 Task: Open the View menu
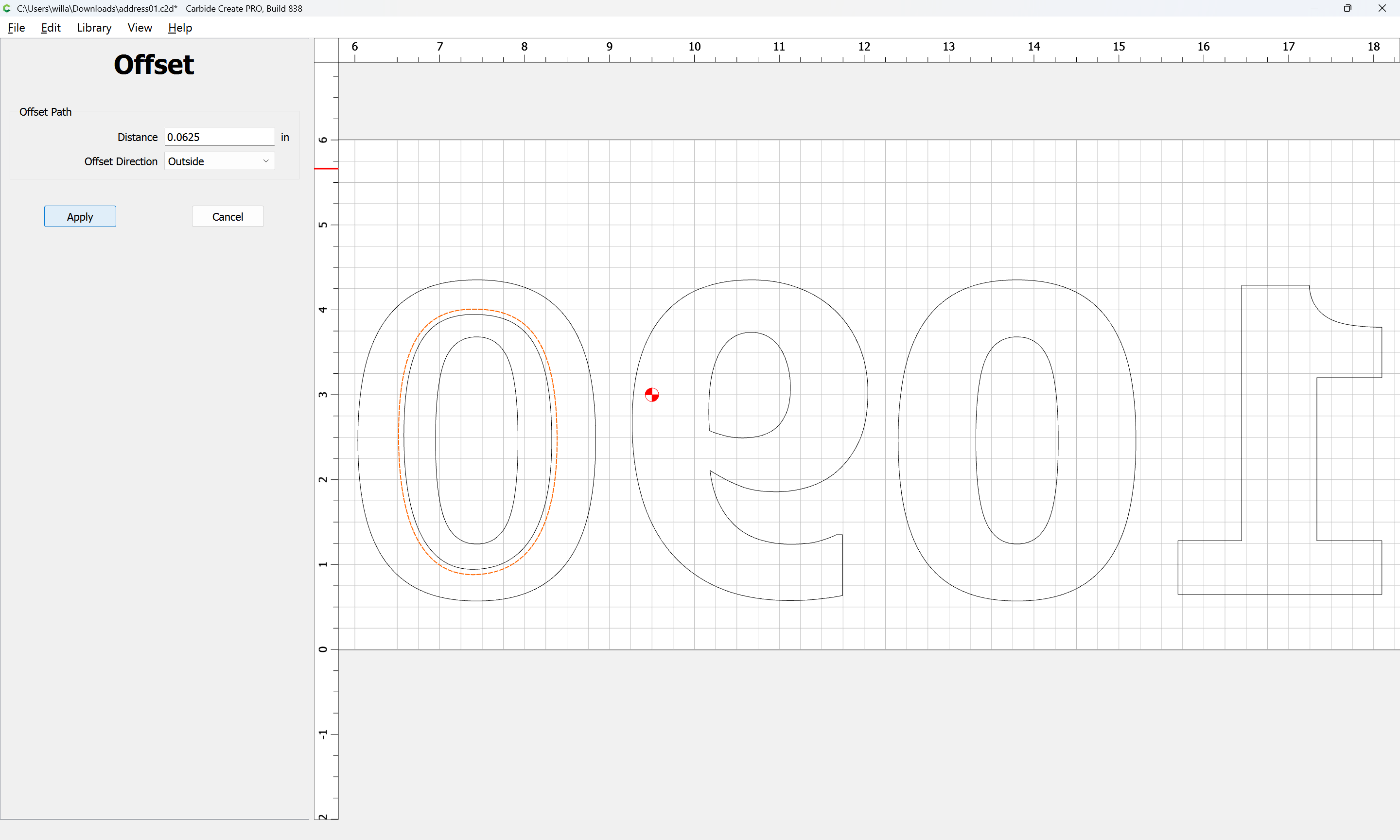(140, 28)
